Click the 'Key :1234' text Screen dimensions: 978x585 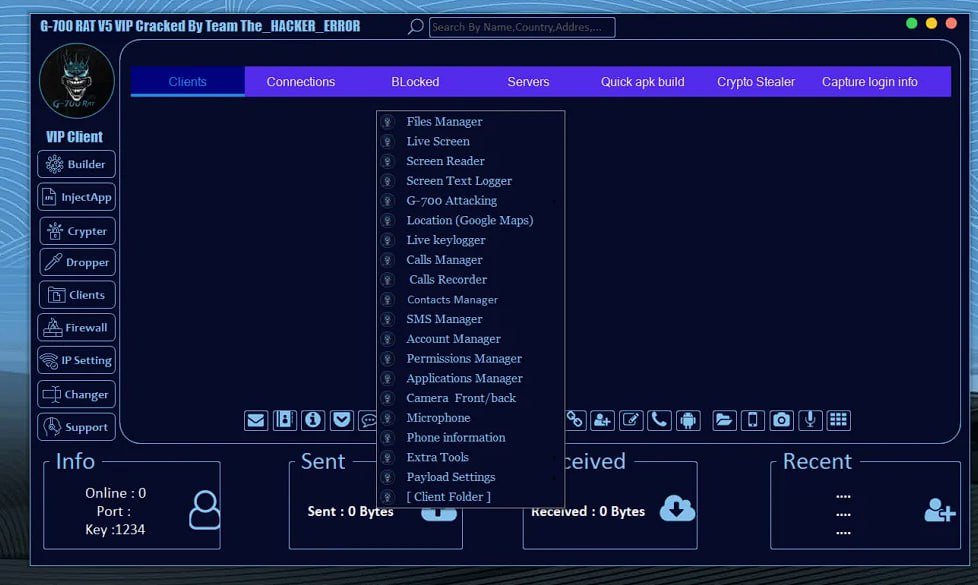(x=115, y=529)
